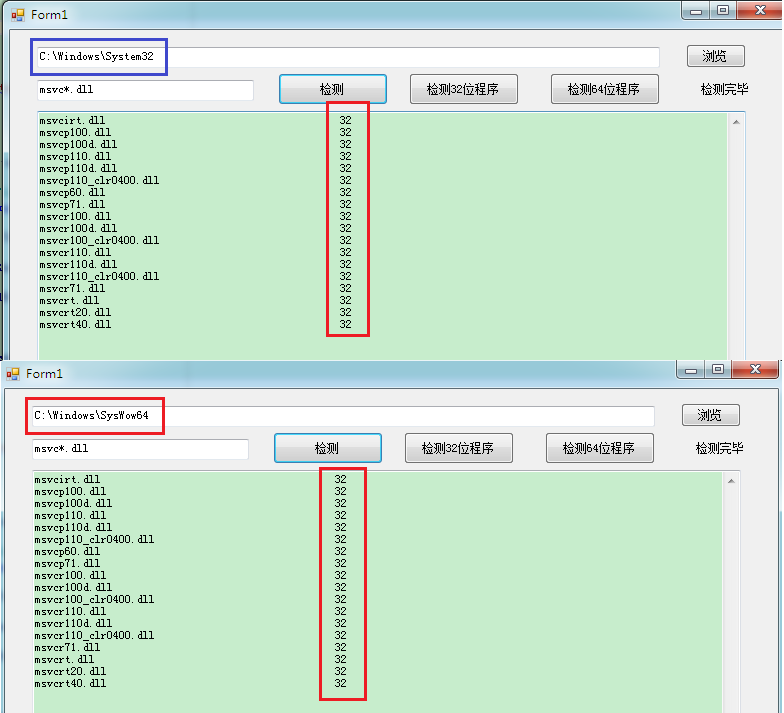Focus the C:\Windows\System32 path field
784x713 pixels.
348,56
